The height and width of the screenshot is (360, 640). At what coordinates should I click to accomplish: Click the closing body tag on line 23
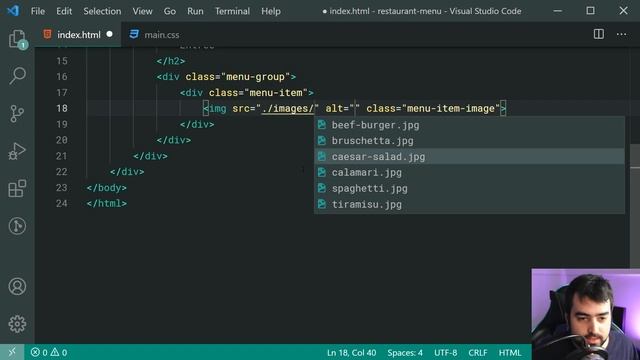pos(107,188)
